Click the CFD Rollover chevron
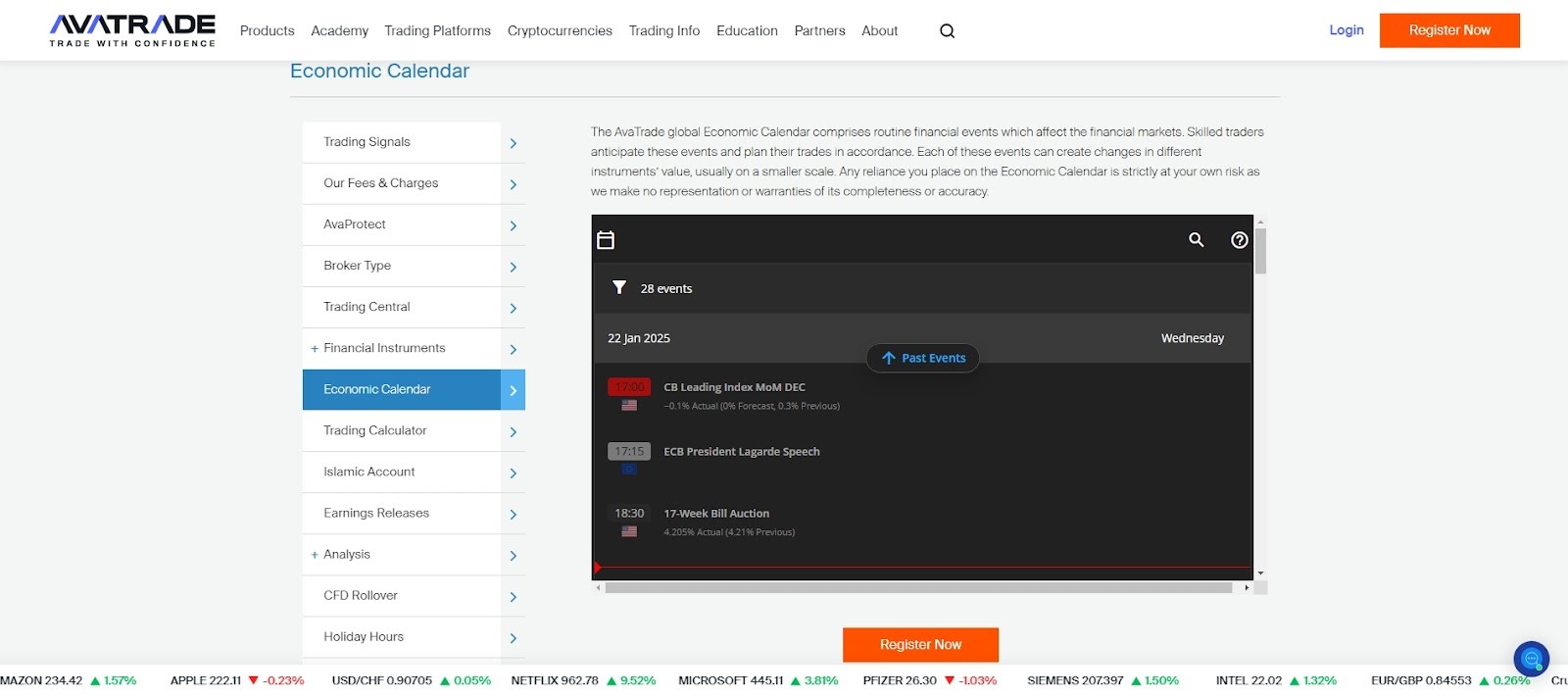The width and height of the screenshot is (1568, 697). pyautogui.click(x=513, y=596)
